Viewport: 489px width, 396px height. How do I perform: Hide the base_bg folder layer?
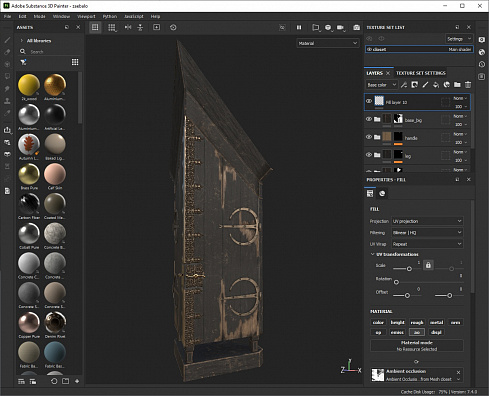click(x=369, y=119)
